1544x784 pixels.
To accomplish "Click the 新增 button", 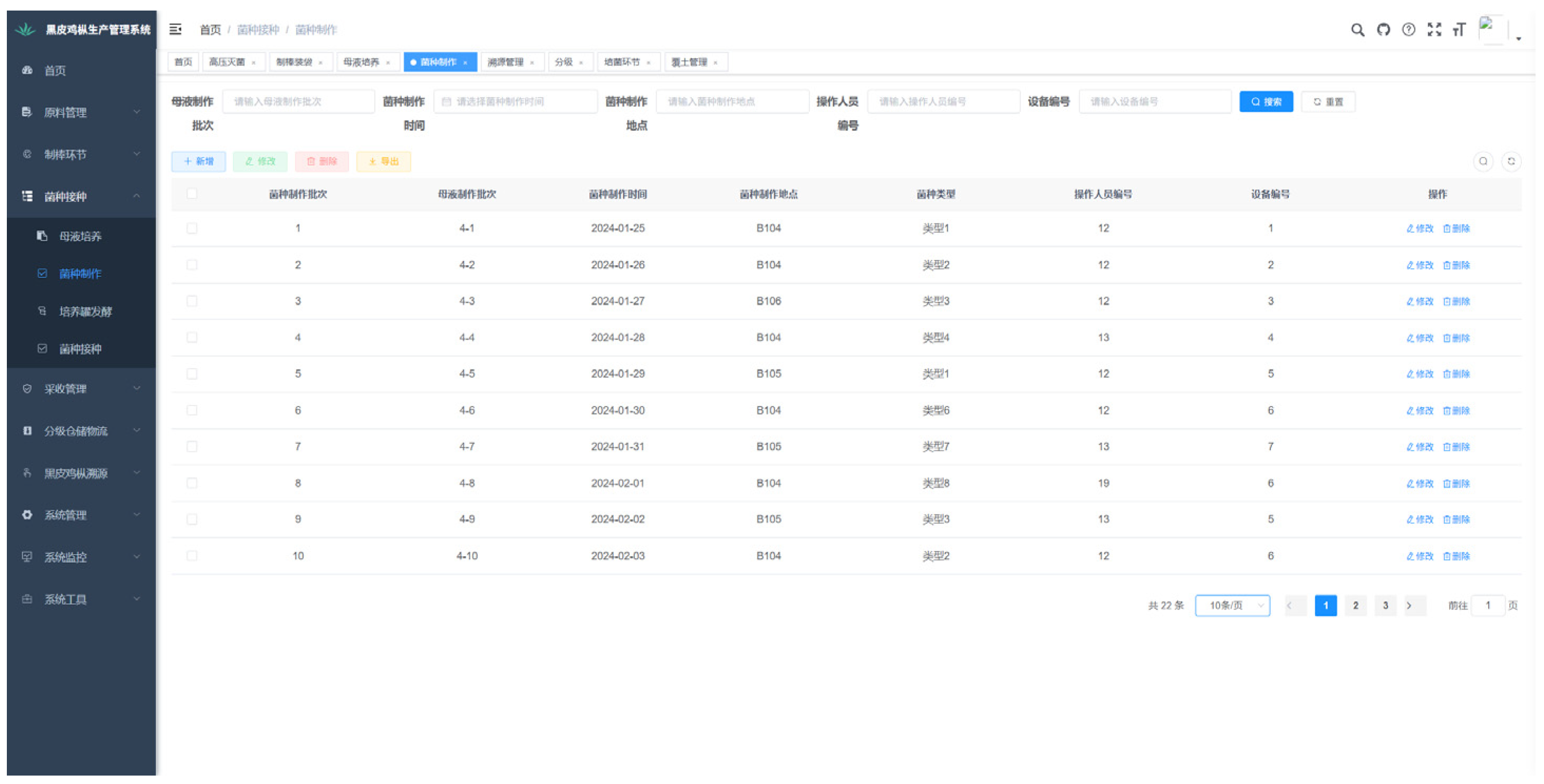I will click(x=198, y=161).
